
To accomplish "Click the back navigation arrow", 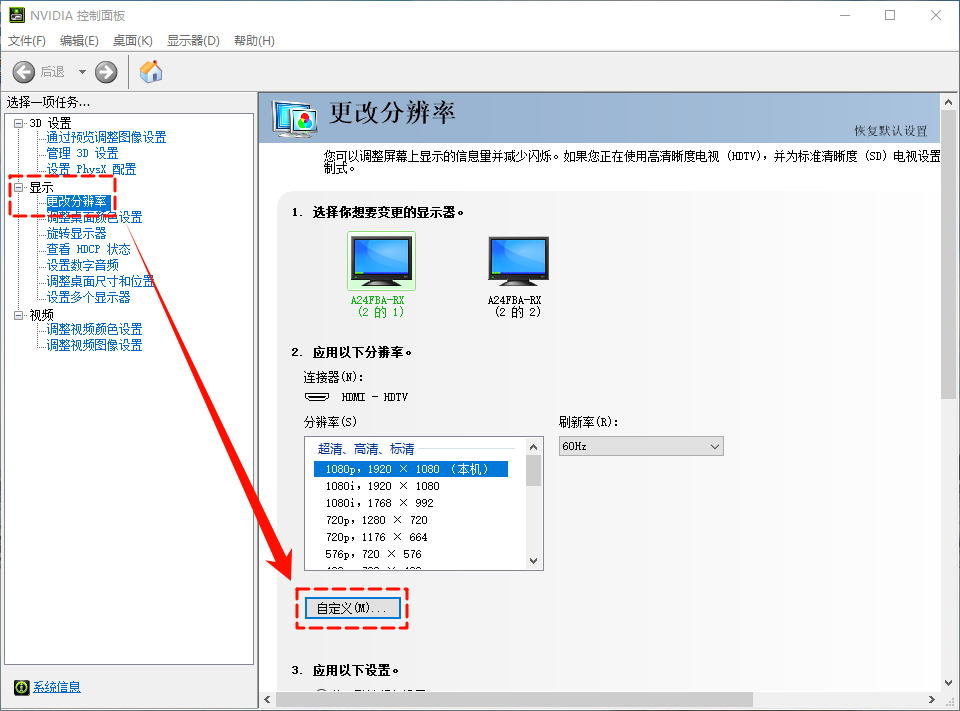I will 24,71.
